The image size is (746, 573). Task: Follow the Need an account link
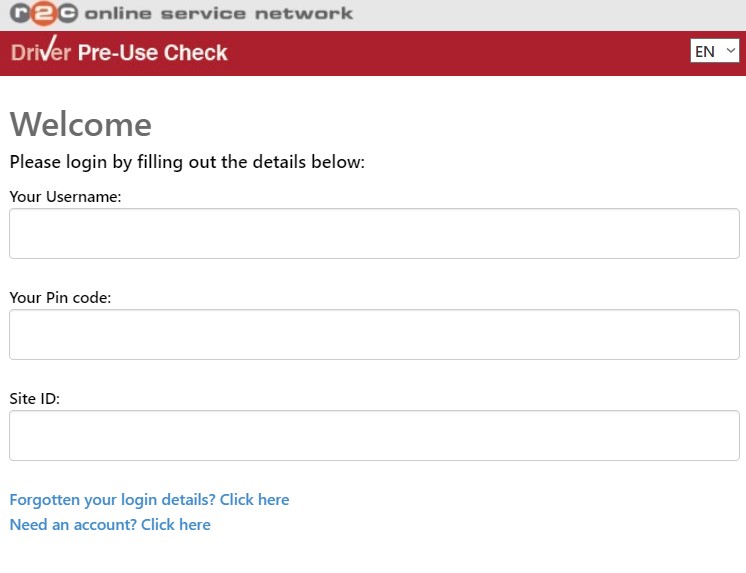[x=110, y=525]
